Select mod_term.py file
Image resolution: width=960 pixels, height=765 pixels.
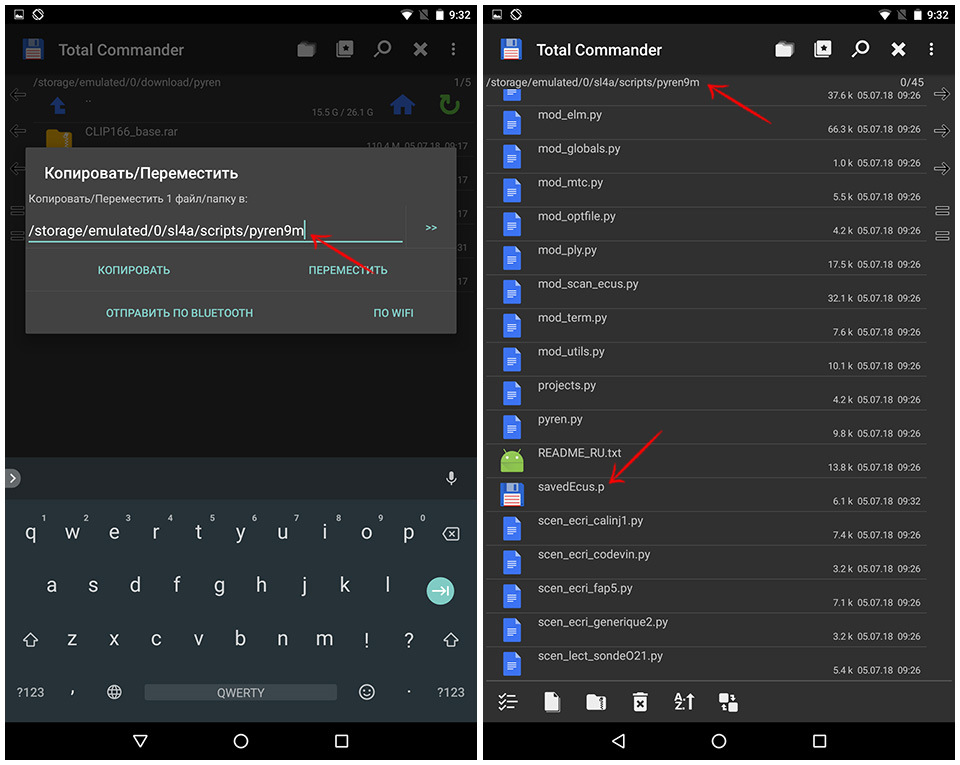tap(706, 325)
